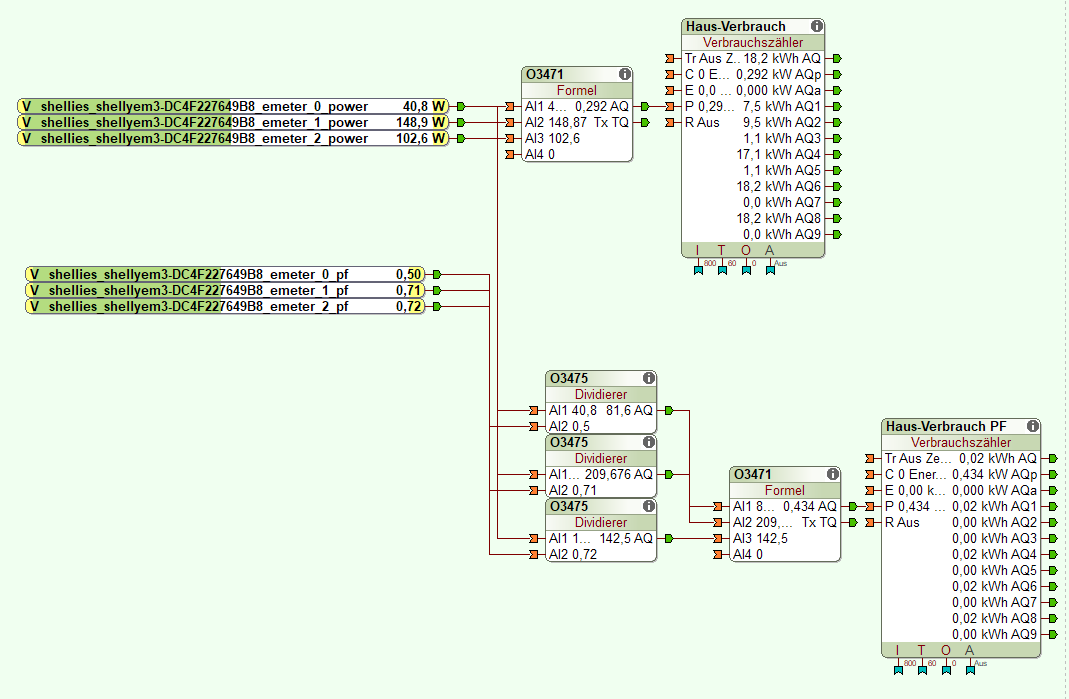This screenshot has width=1069, height=699.
Task: Click 0,000 kW AQa row in Haus-Verbrauch
Action: pos(778,90)
